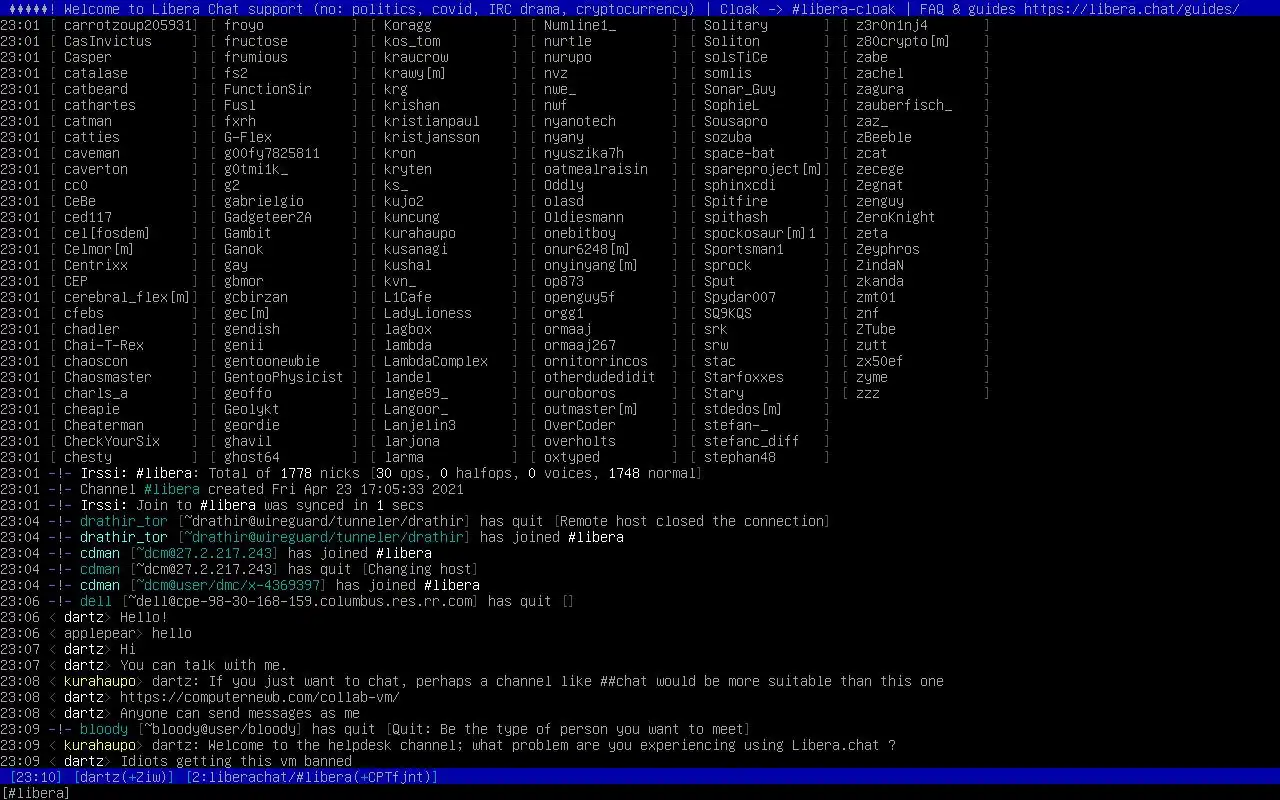Select nick carrotzoup205931 in the list
The height and width of the screenshot is (800, 1280).
(128, 25)
